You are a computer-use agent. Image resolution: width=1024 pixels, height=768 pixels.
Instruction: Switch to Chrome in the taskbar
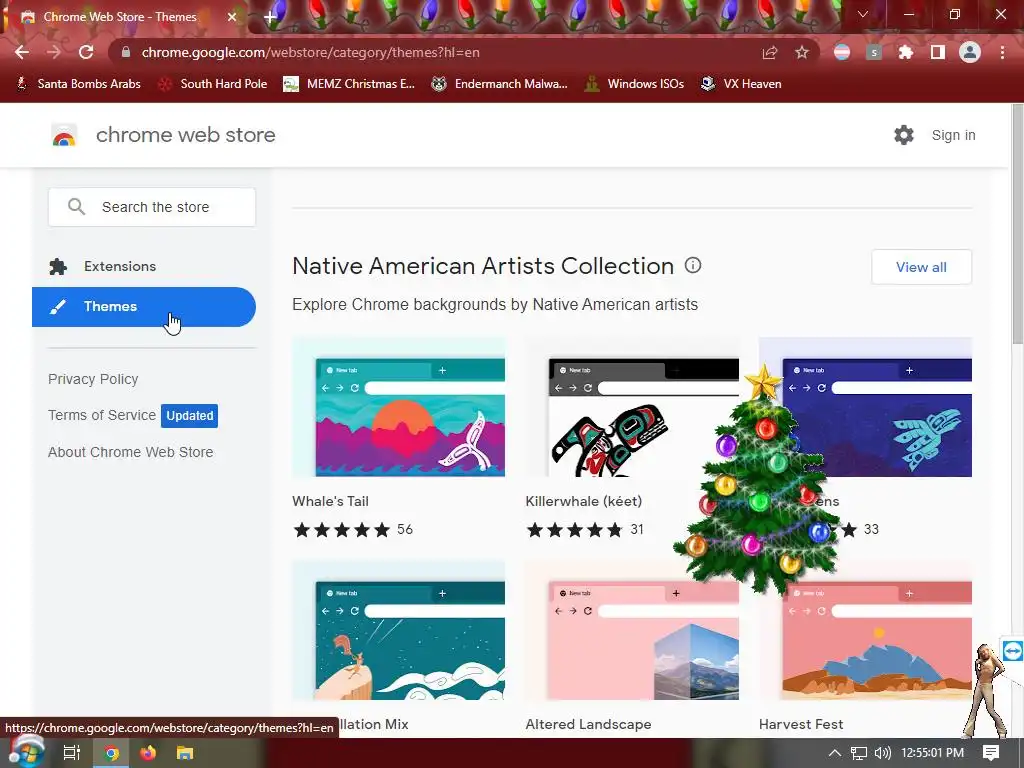pyautogui.click(x=112, y=753)
